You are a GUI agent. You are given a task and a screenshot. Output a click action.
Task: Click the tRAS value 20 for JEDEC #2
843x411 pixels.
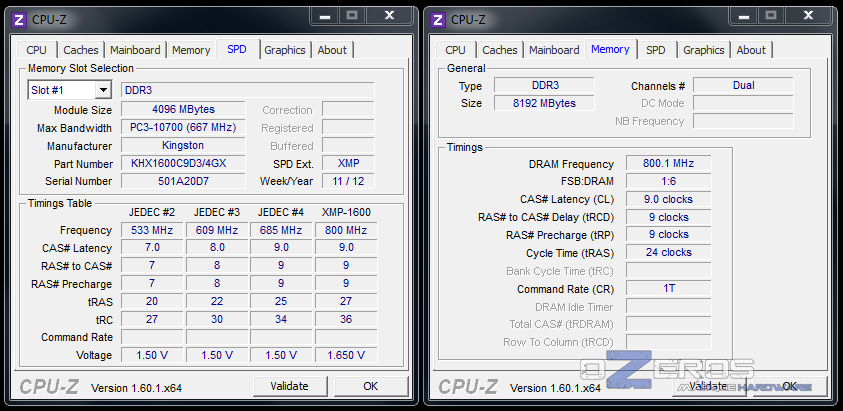152,301
